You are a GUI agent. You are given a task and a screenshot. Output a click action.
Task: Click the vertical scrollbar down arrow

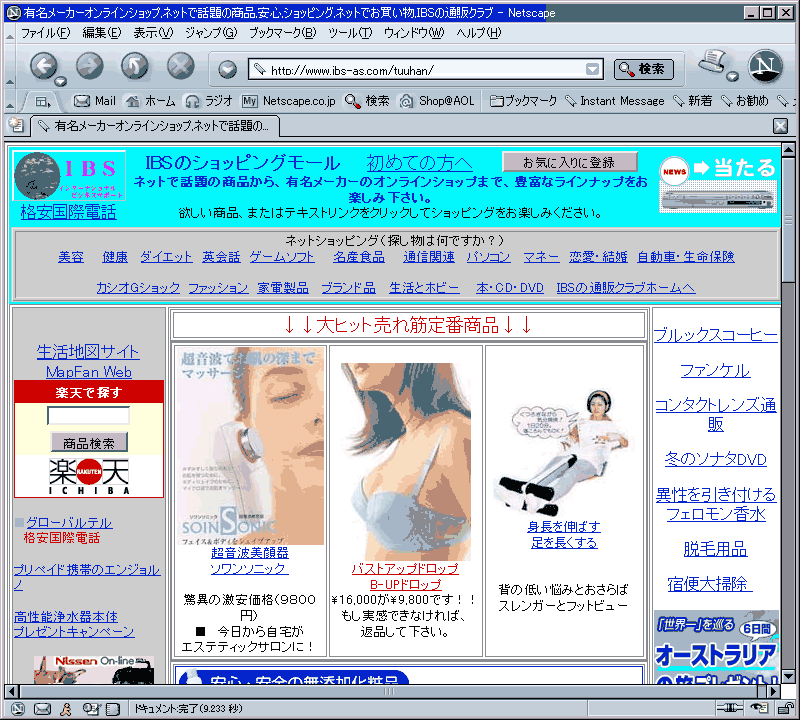pyautogui.click(x=788, y=677)
